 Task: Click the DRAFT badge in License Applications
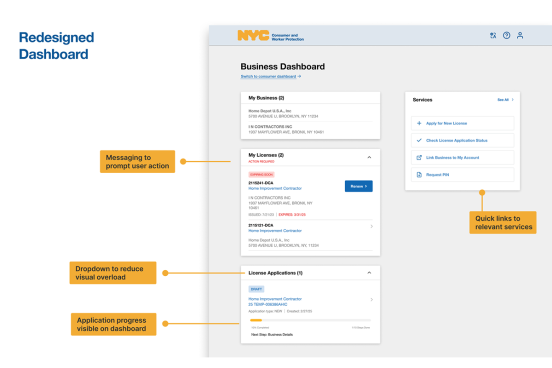point(256,289)
